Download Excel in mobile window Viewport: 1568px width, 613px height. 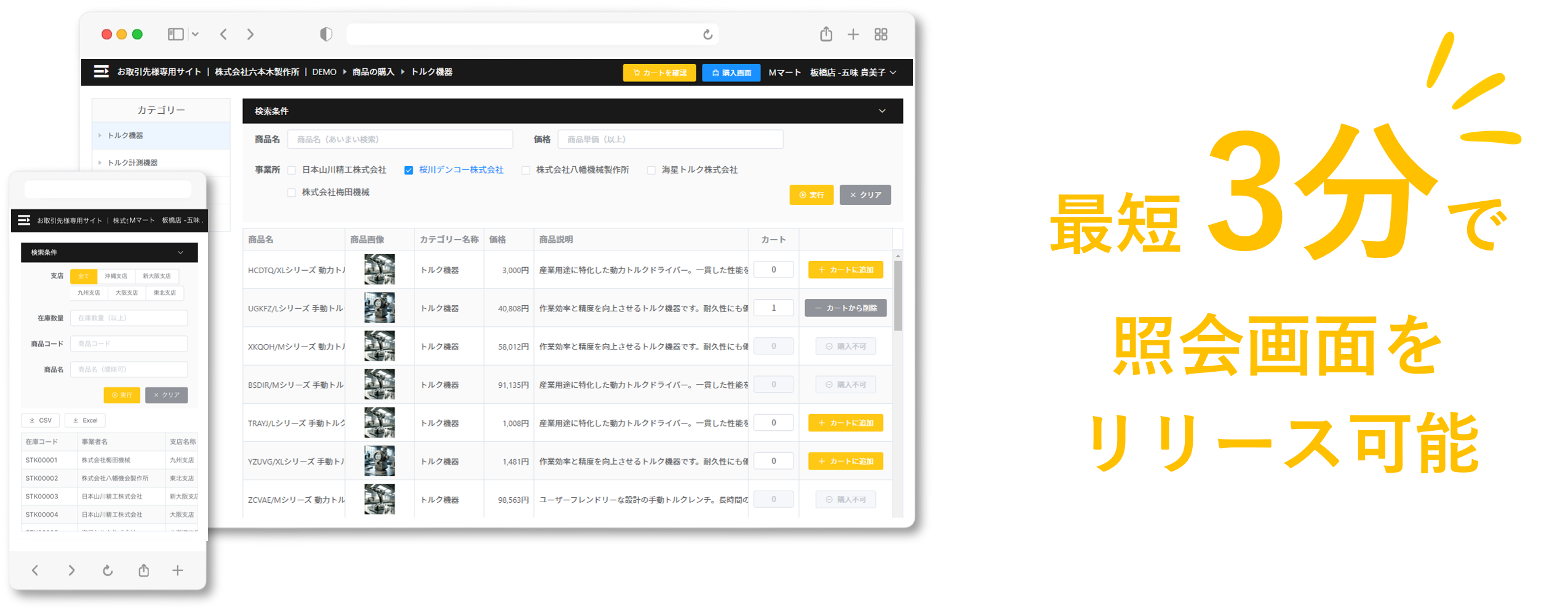85,420
